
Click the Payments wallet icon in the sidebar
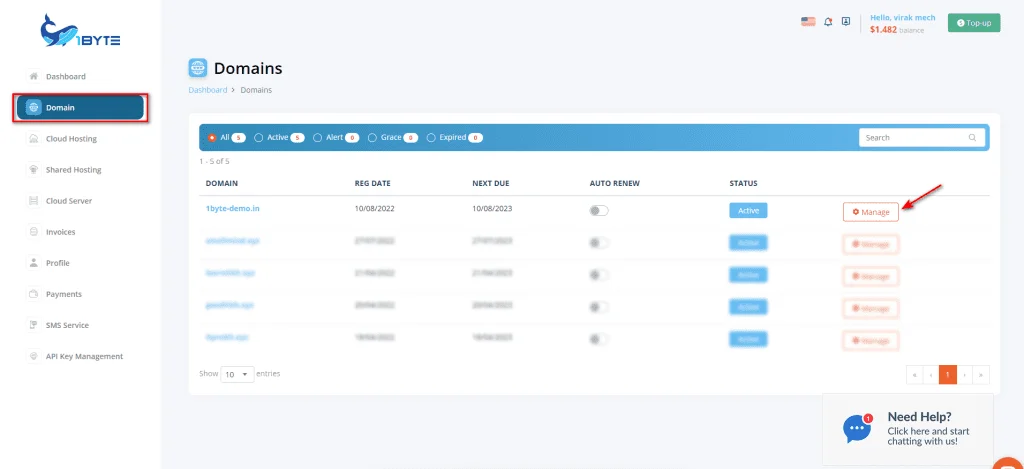(33, 294)
